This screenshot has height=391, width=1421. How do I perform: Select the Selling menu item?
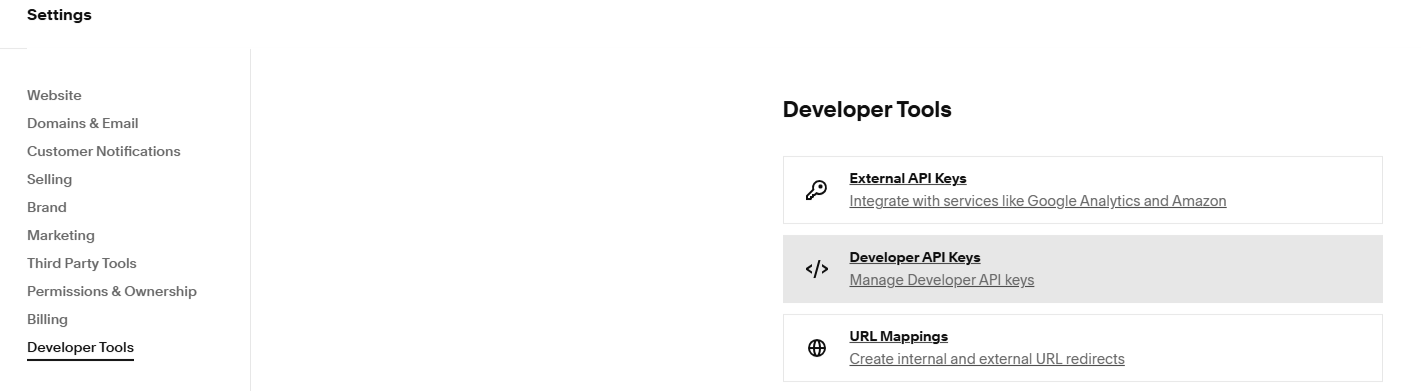(49, 179)
